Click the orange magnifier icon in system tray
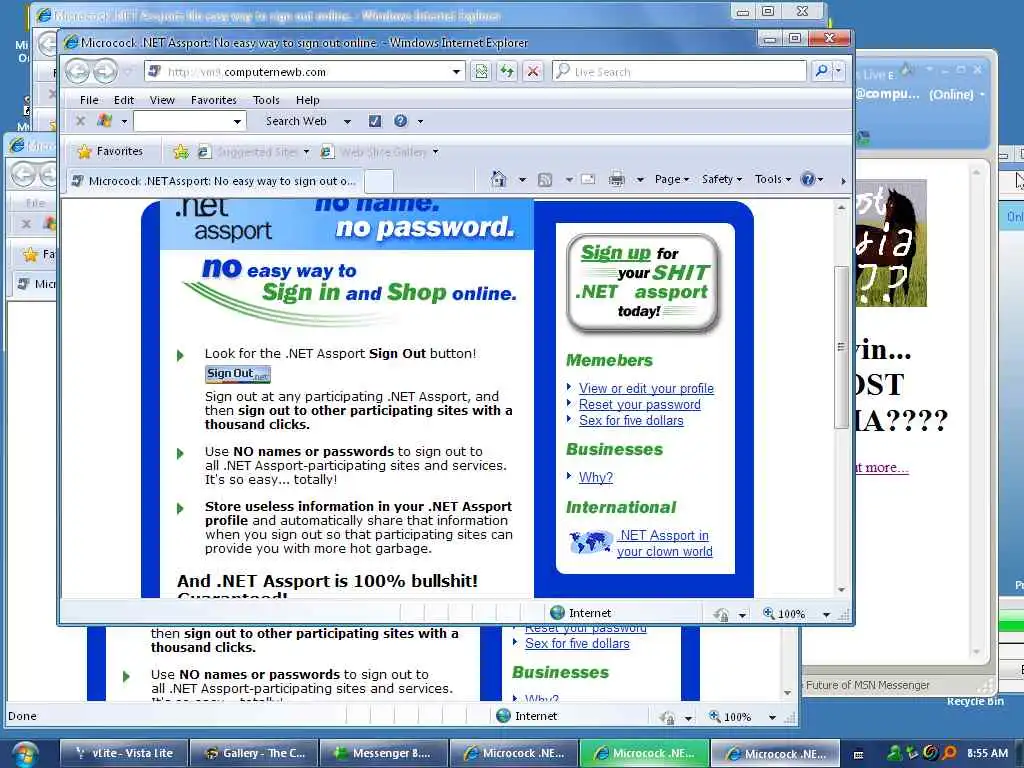Image resolution: width=1024 pixels, height=768 pixels. coord(949,753)
